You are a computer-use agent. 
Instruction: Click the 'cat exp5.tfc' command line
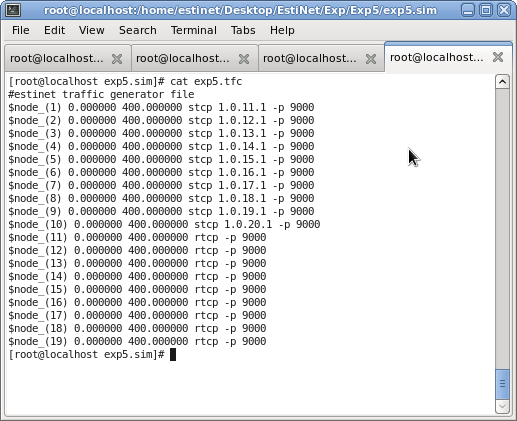coord(125,82)
